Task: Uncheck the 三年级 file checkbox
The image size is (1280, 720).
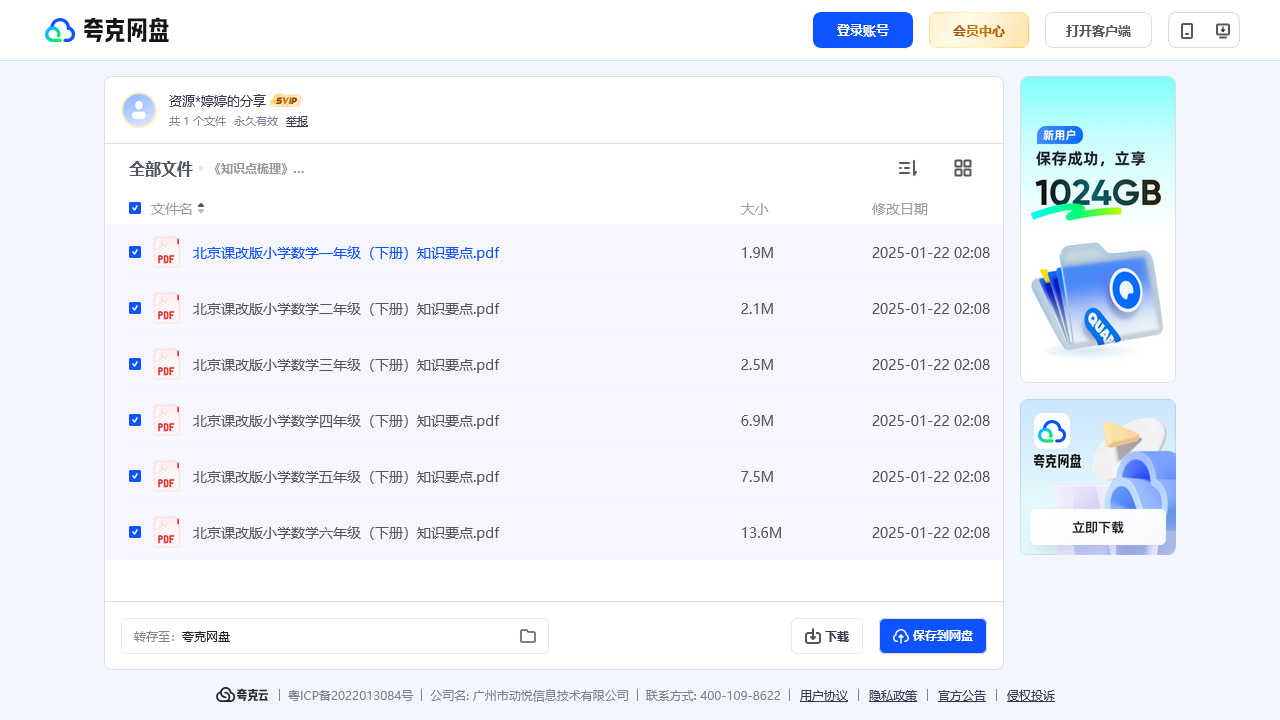Action: 135,364
